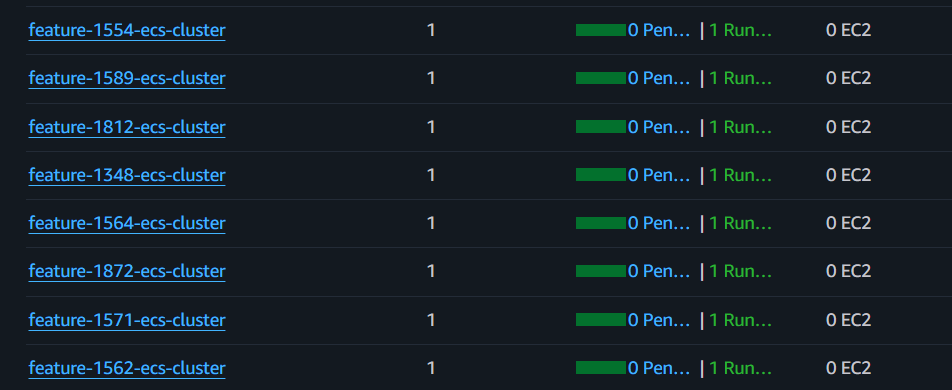Open the feature-1562-ecs-cluster link
The image size is (952, 390).
point(127,368)
